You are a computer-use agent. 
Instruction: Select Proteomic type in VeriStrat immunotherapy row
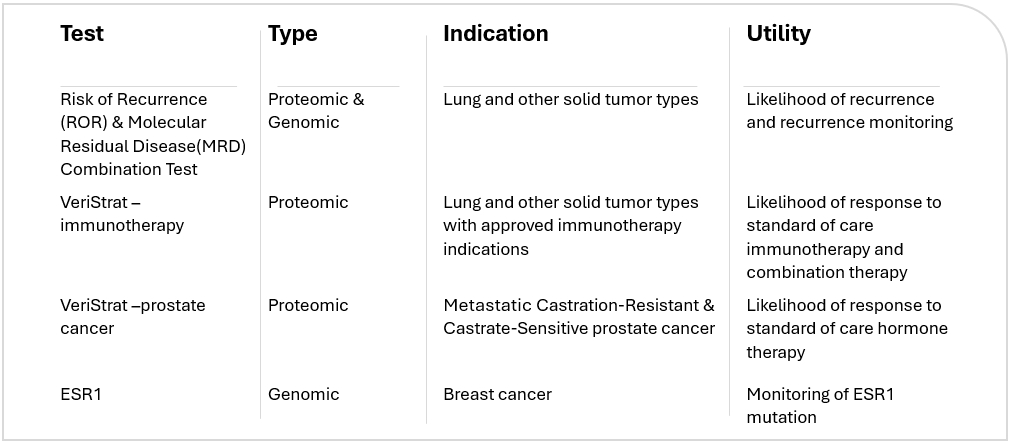308,202
